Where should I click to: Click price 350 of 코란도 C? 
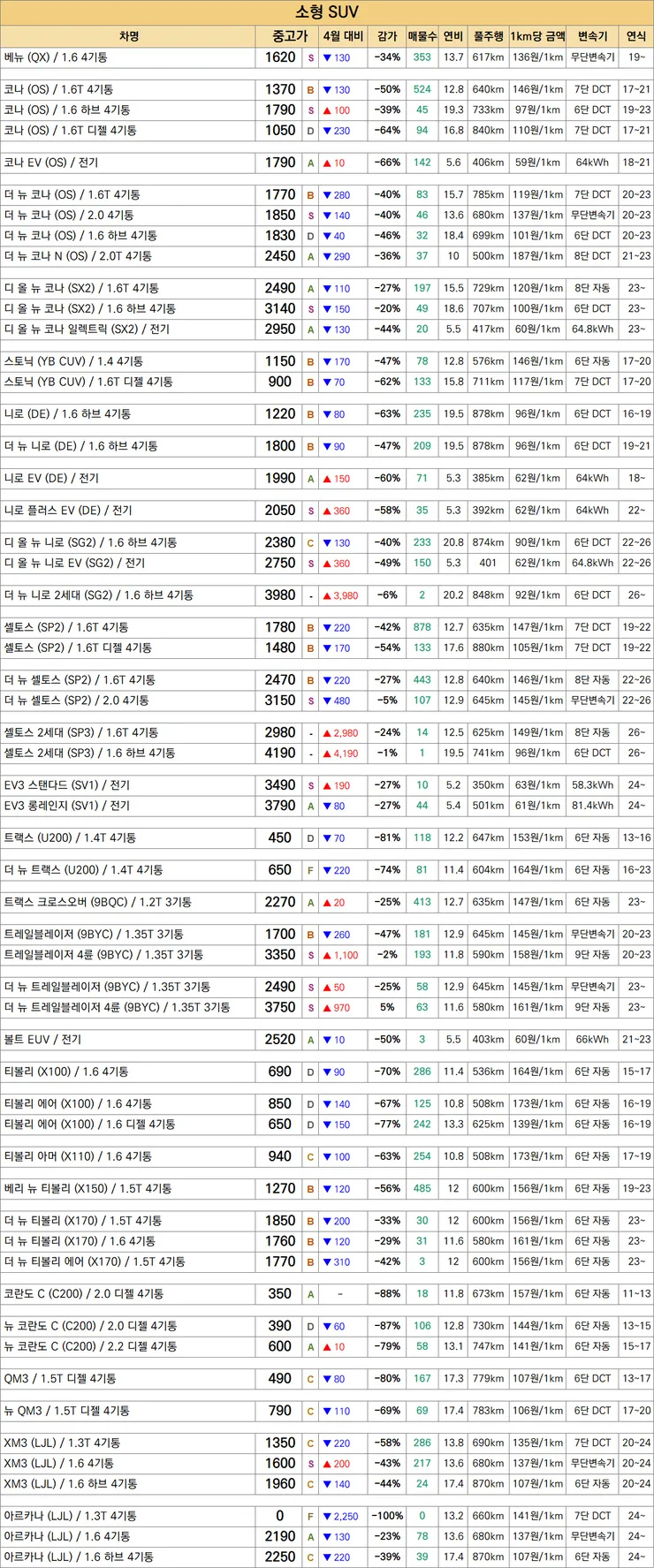pos(280,1294)
